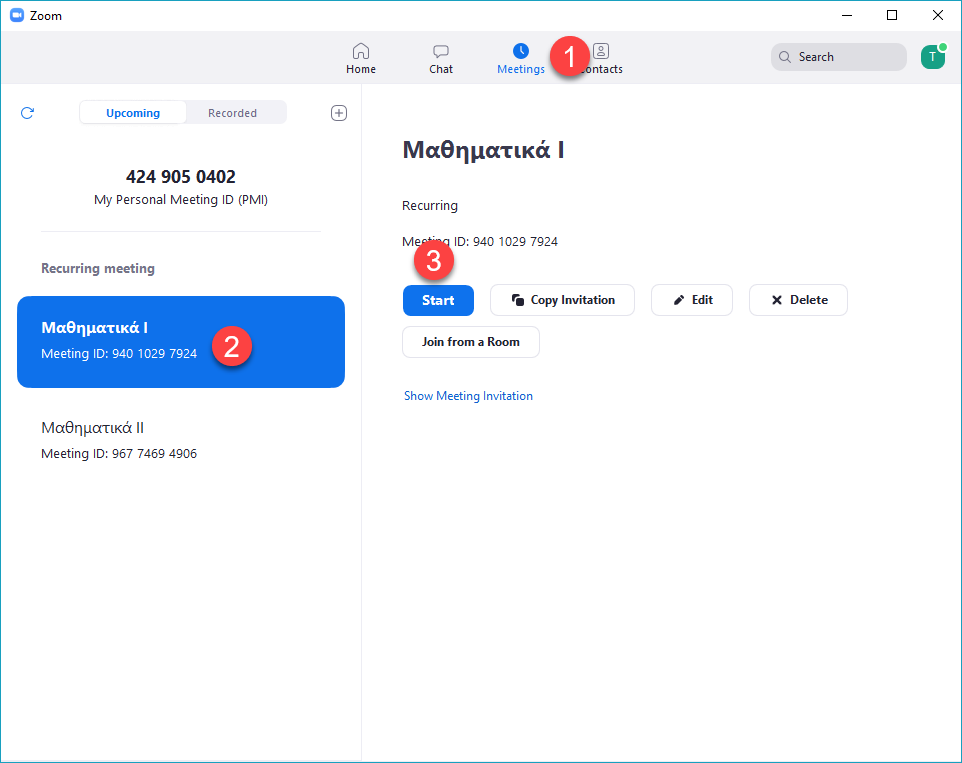The image size is (962, 763).
Task: Open the Contacts tab
Action: pyautogui.click(x=601, y=59)
